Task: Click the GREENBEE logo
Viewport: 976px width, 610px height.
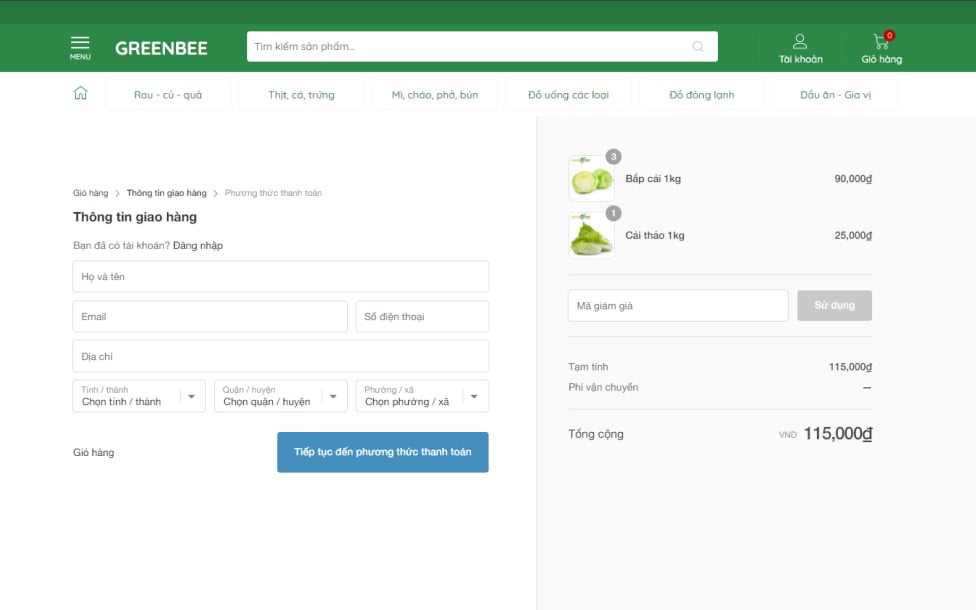Action: (x=161, y=48)
